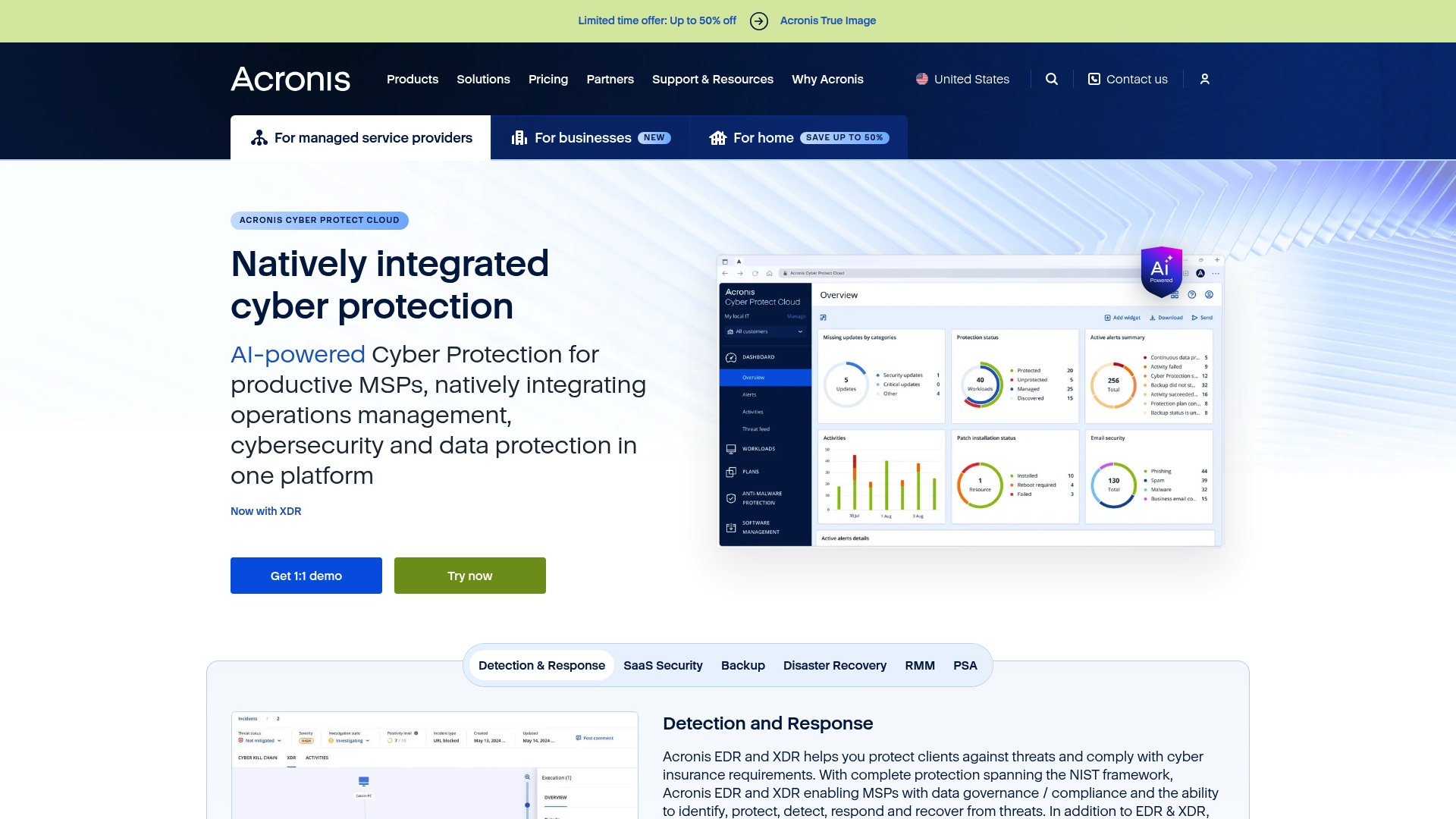Switch to the SaaS Security tab
The image size is (1456, 819).
(663, 665)
